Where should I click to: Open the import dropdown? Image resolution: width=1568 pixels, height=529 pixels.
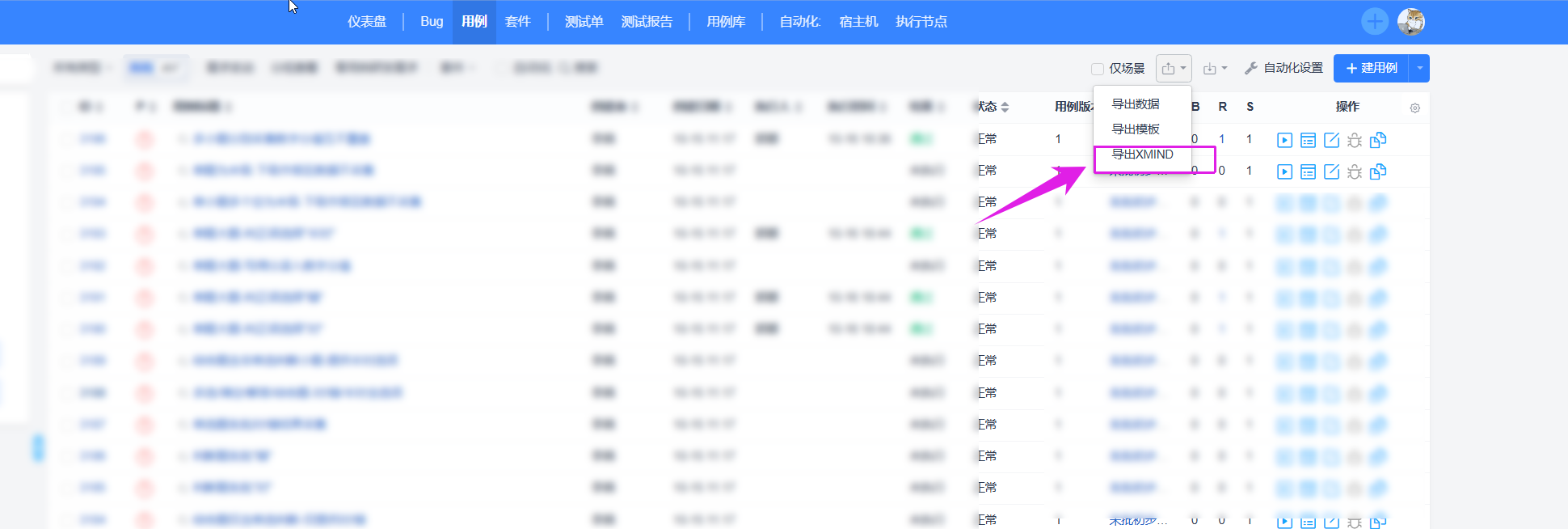click(x=1215, y=69)
